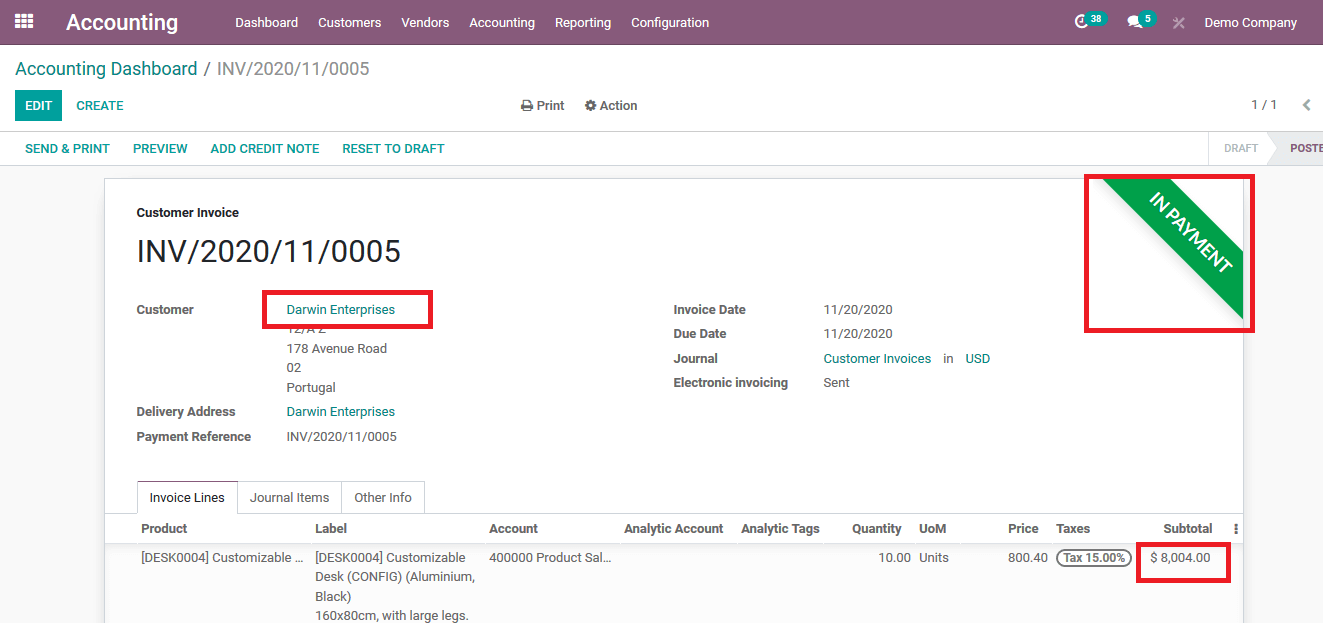The height and width of the screenshot is (623, 1323).
Task: Sort by the Price column header
Action: [x=1023, y=529]
